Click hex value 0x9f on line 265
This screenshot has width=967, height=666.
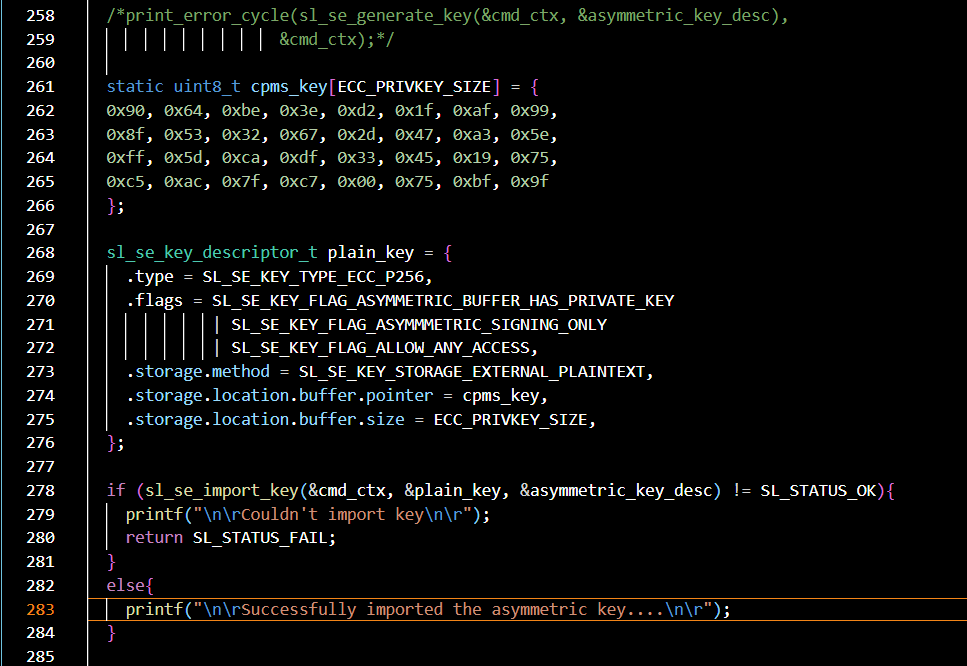point(530,182)
